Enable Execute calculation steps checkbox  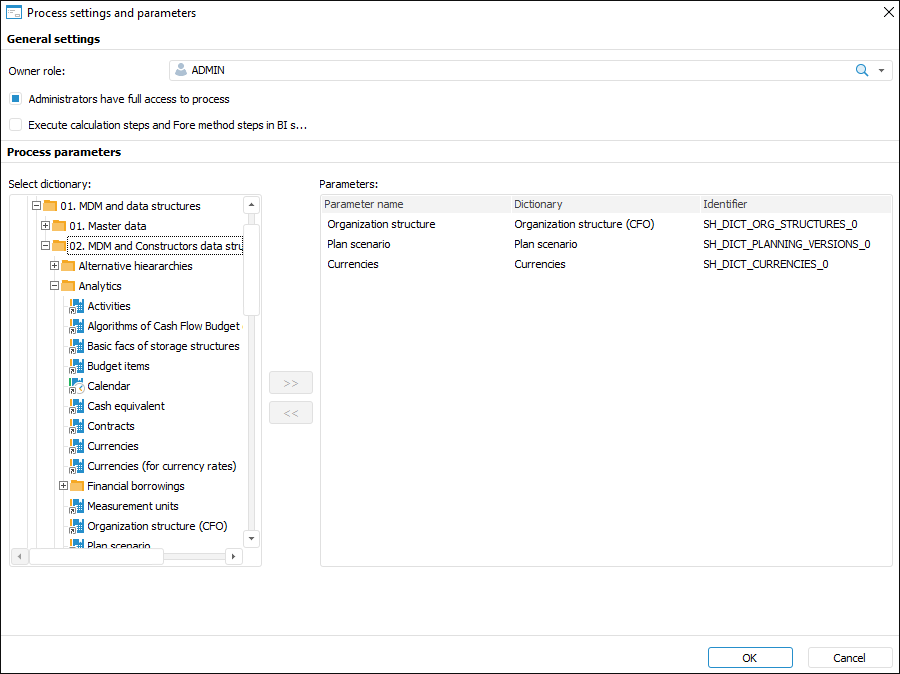tap(15, 125)
